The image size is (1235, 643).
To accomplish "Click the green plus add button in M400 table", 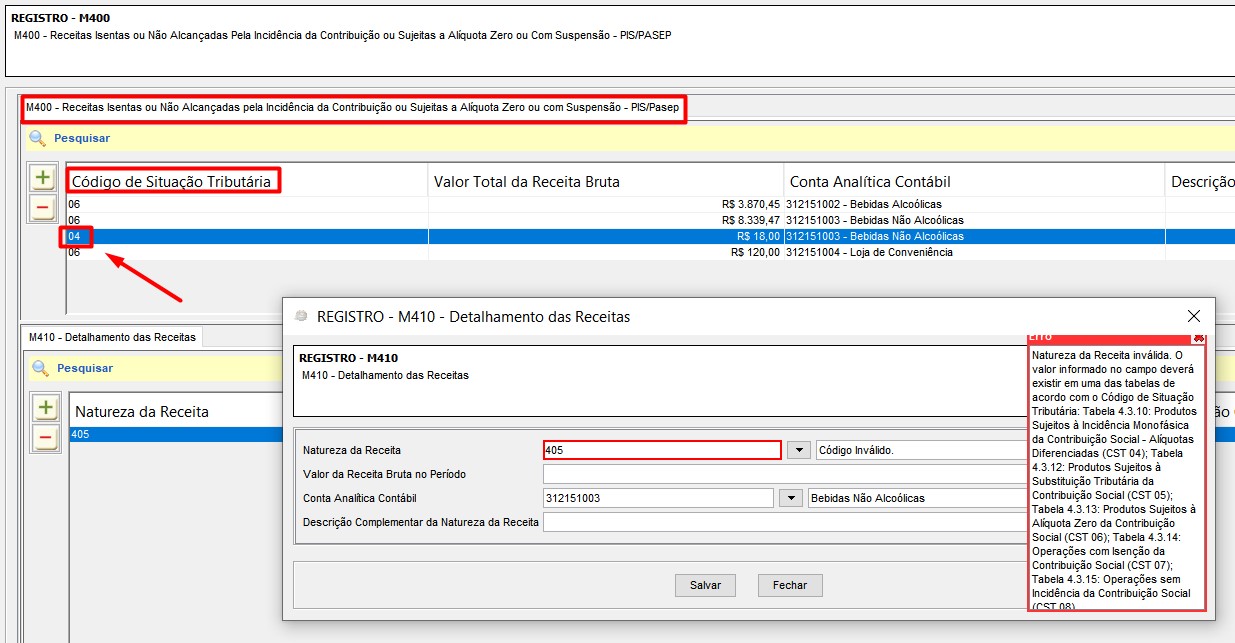I will coord(42,179).
